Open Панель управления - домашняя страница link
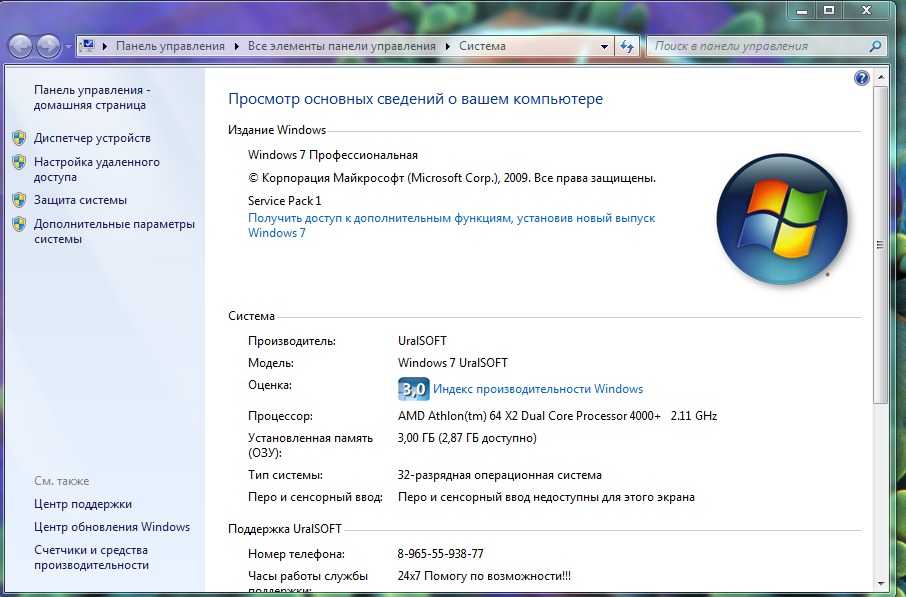The width and height of the screenshot is (906, 597). pyautogui.click(x=92, y=98)
